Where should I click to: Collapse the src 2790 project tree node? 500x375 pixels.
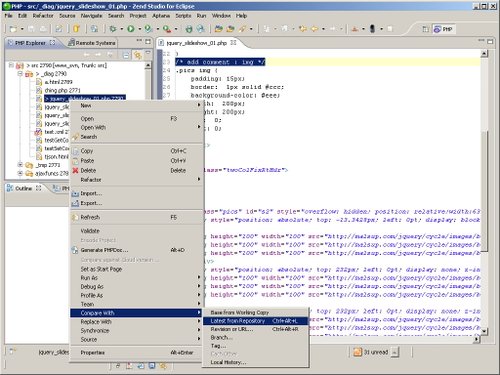pyautogui.click(x=11, y=65)
